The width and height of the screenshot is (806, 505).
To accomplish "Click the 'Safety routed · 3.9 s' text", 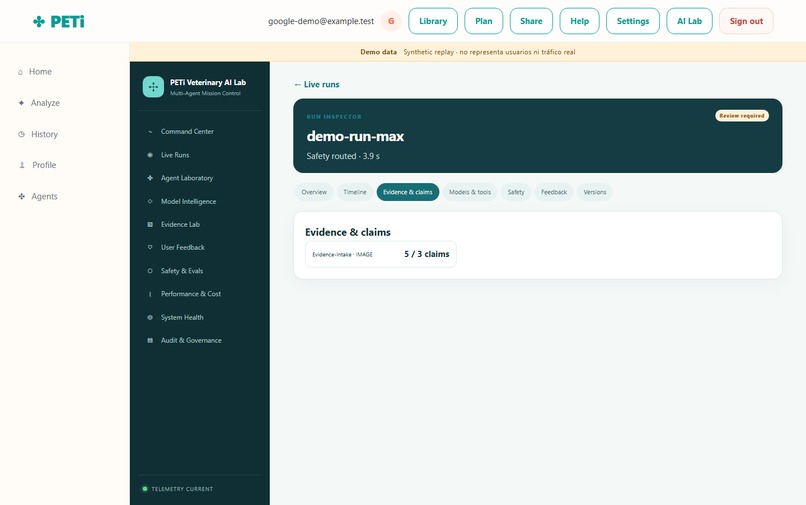I will click(343, 156).
